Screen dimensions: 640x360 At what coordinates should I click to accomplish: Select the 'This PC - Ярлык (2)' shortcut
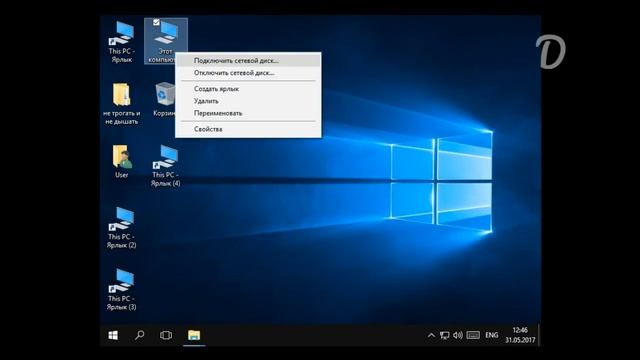[121, 228]
